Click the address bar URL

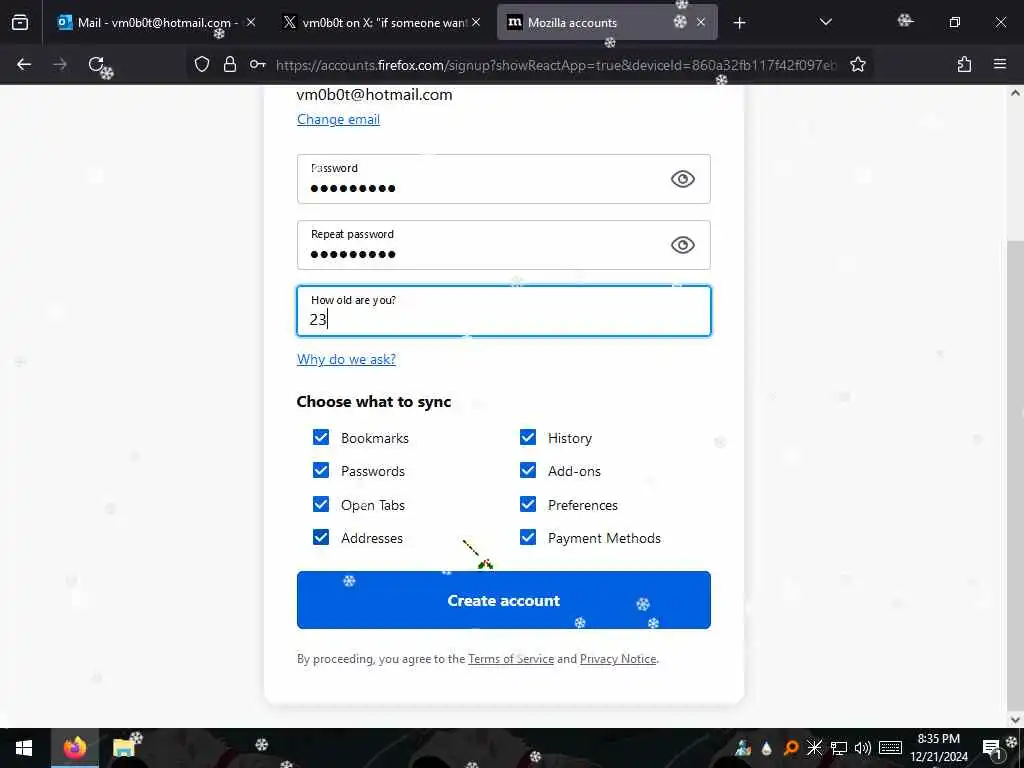point(556,65)
